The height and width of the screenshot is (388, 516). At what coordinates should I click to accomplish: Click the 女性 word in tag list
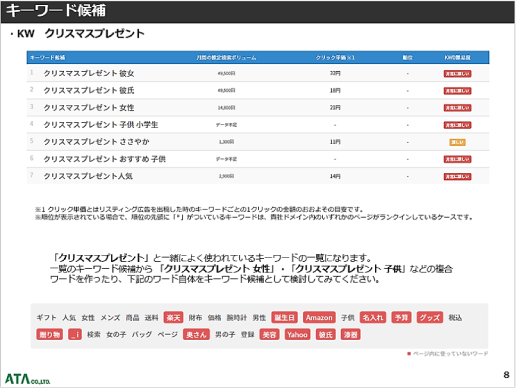(88, 318)
